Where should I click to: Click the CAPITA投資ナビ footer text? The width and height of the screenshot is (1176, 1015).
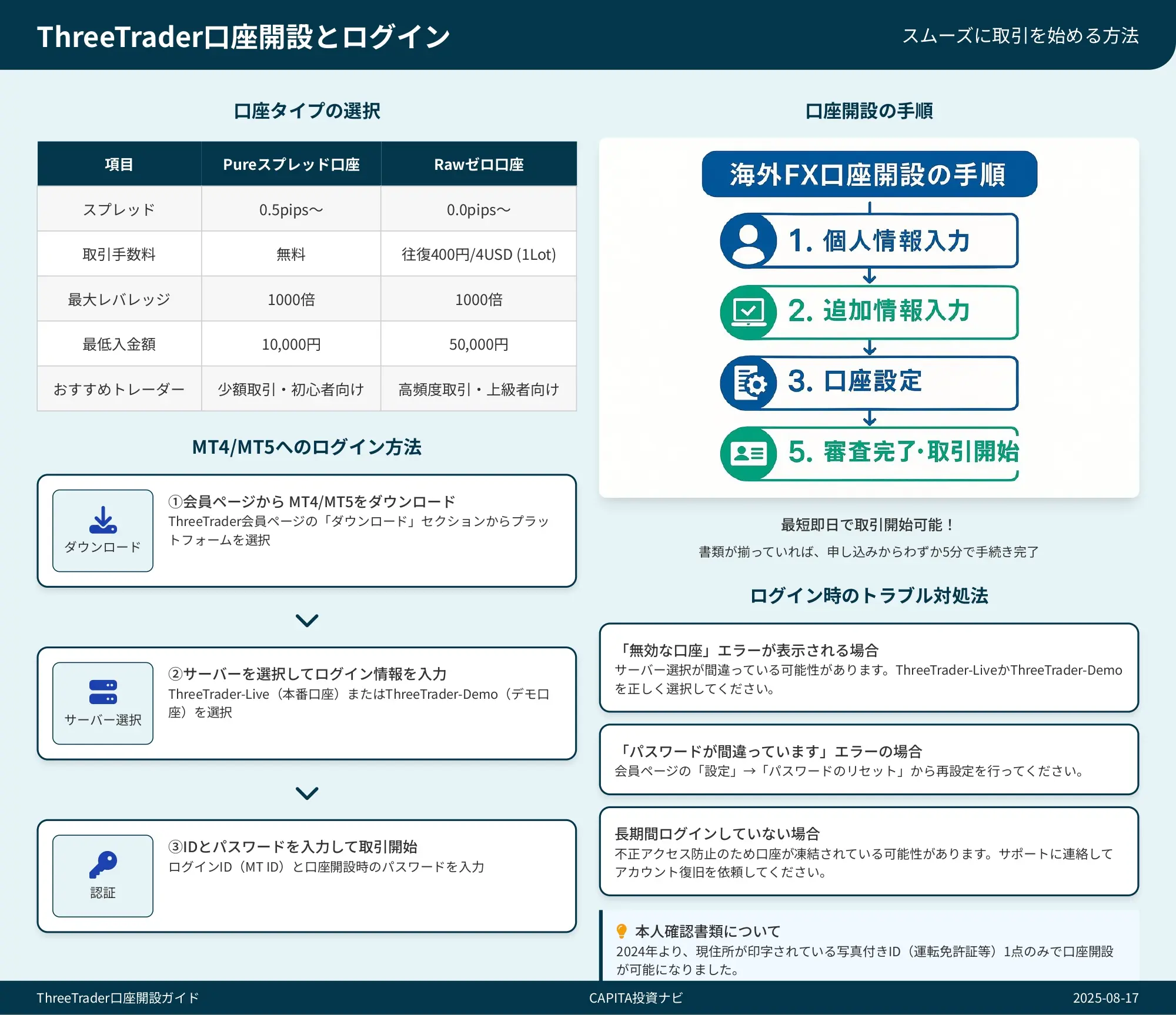click(x=636, y=998)
